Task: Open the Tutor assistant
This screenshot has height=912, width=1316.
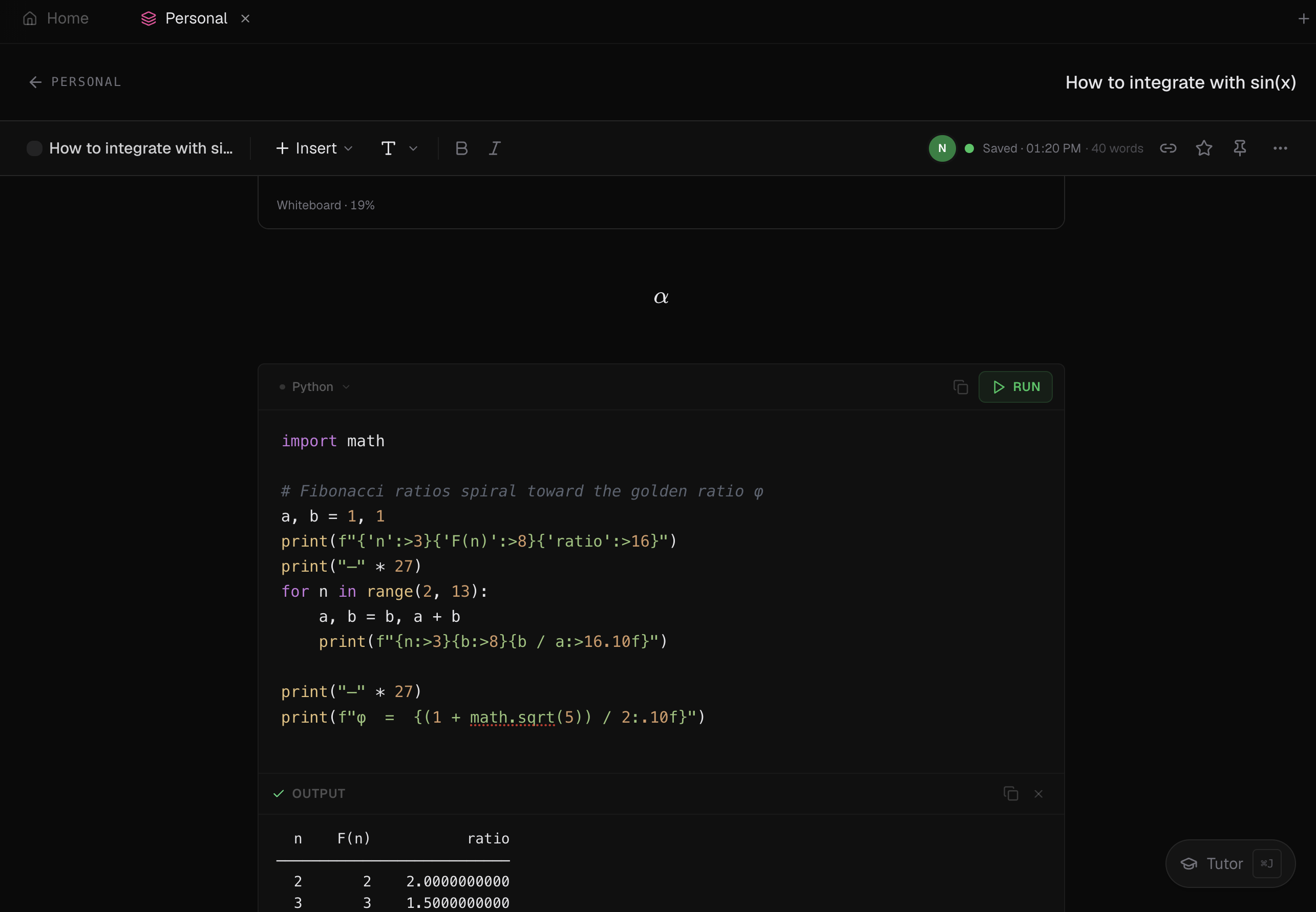Action: coord(1230,863)
